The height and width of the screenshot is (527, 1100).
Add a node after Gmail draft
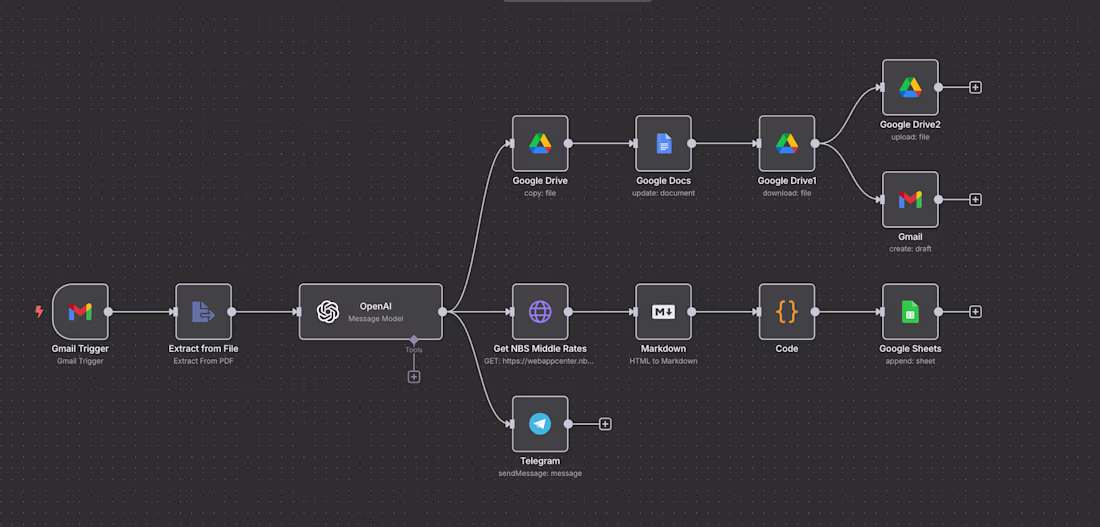coord(975,199)
